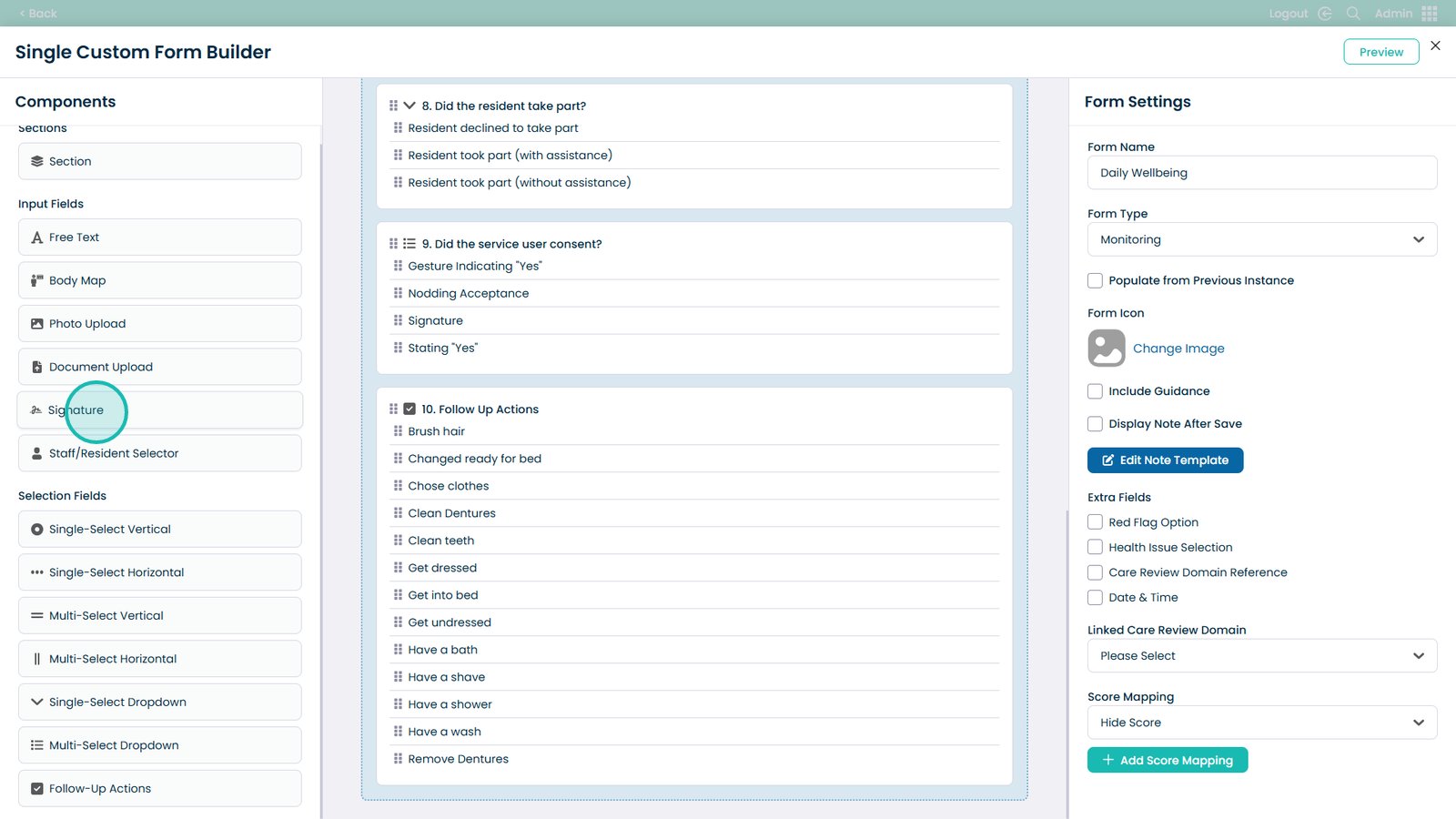Screen dimensions: 1456x819
Task: Click the form icon image placeholder
Action: coord(1107,348)
